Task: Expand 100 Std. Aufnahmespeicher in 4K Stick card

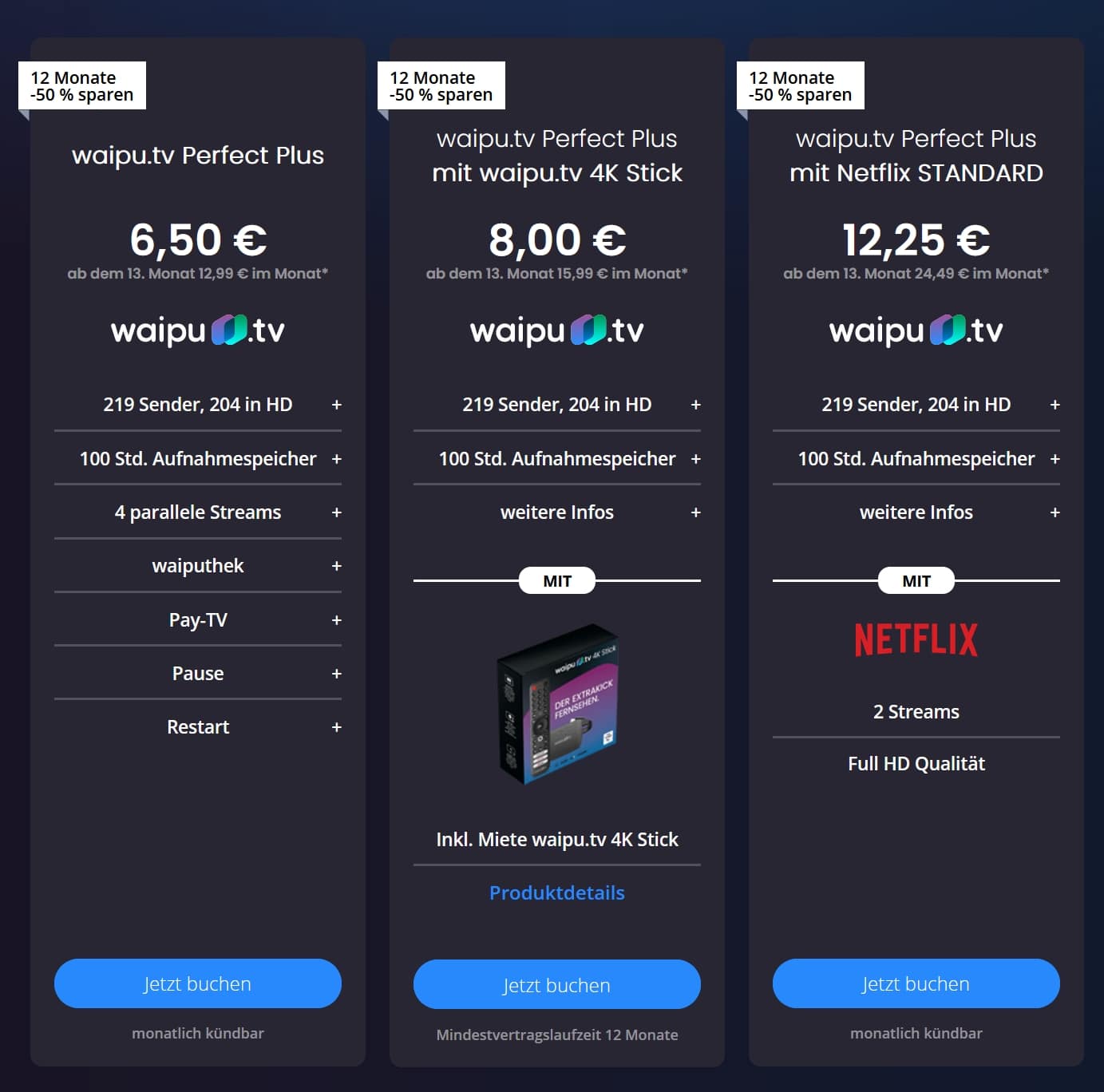Action: [557, 459]
